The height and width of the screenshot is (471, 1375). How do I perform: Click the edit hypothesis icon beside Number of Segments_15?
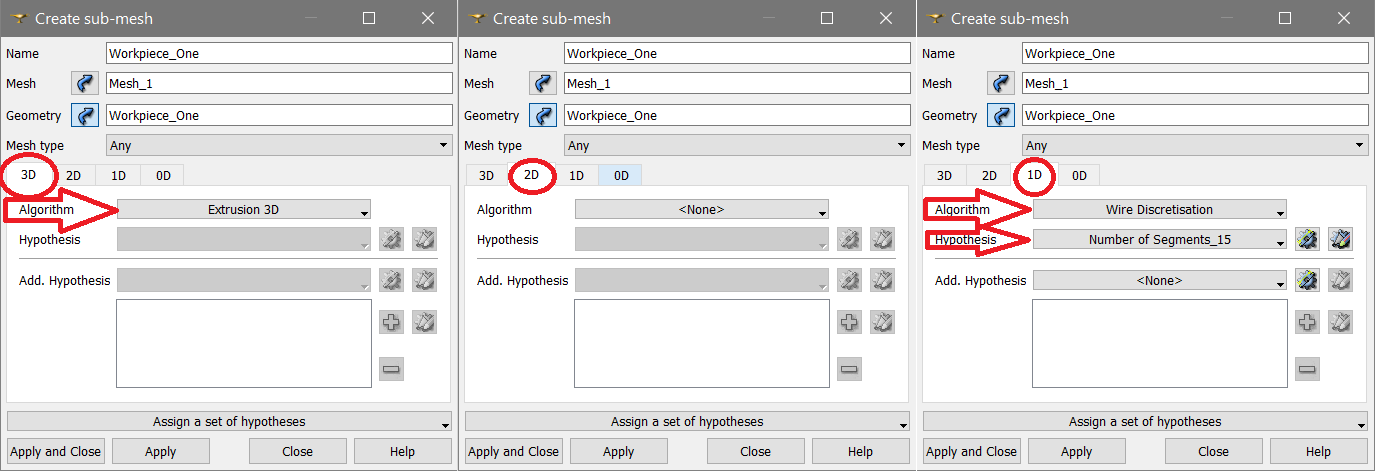coord(1340,239)
